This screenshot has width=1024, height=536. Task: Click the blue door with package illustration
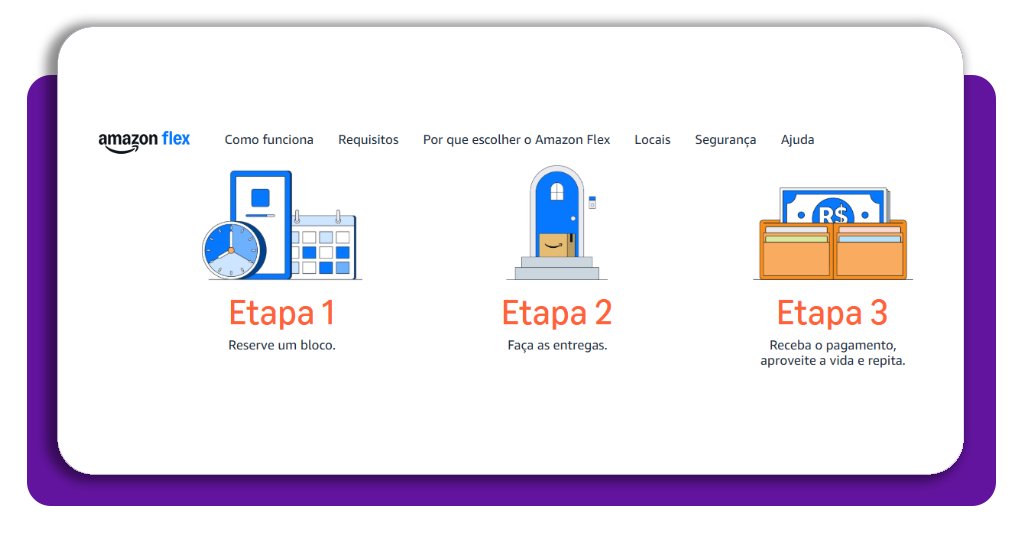pos(557,223)
